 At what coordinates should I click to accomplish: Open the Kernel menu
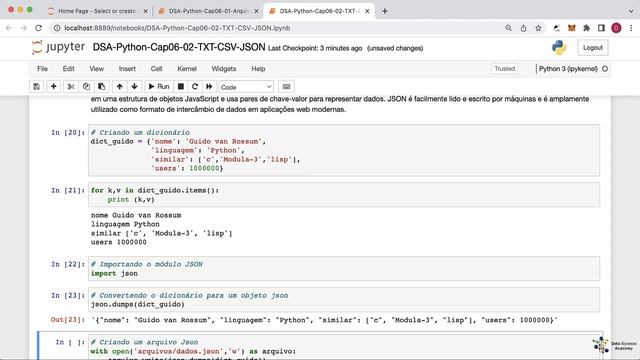187,69
